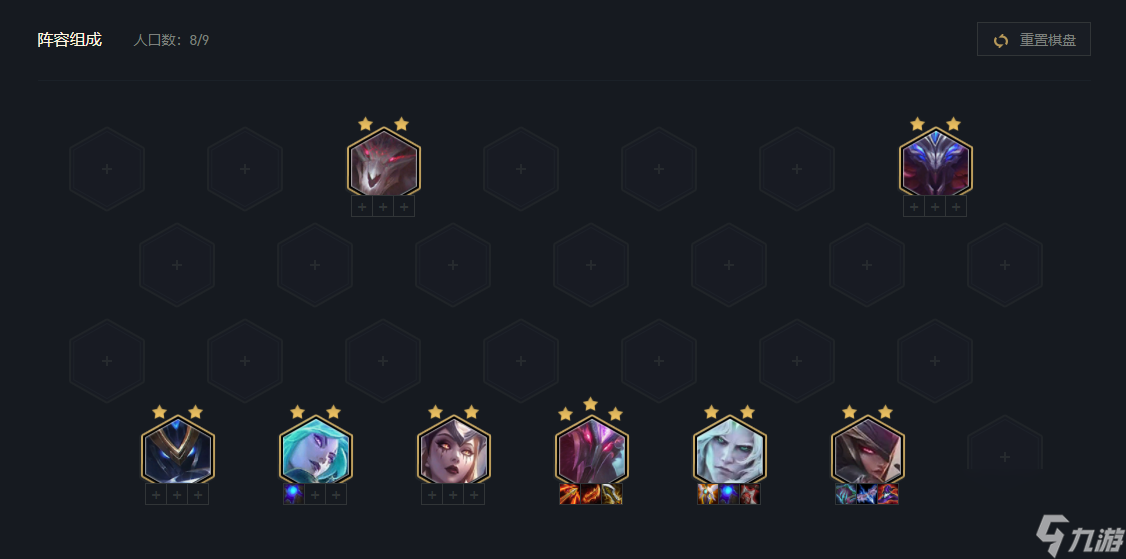The image size is (1126, 559).
Task: Select the red-eyed white beast champion on top row
Action: 383,162
